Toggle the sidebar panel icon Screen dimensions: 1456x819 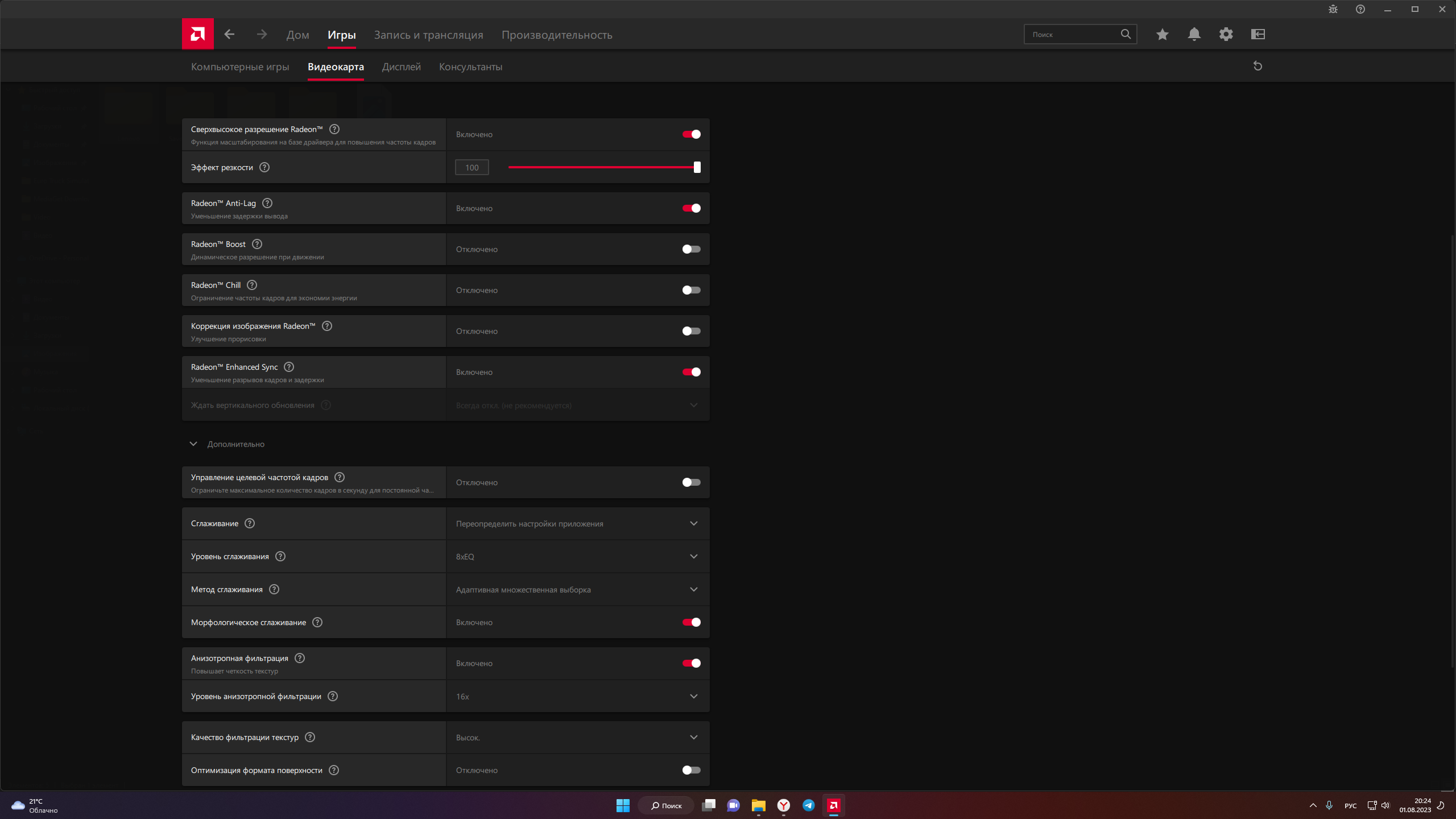click(x=1258, y=34)
